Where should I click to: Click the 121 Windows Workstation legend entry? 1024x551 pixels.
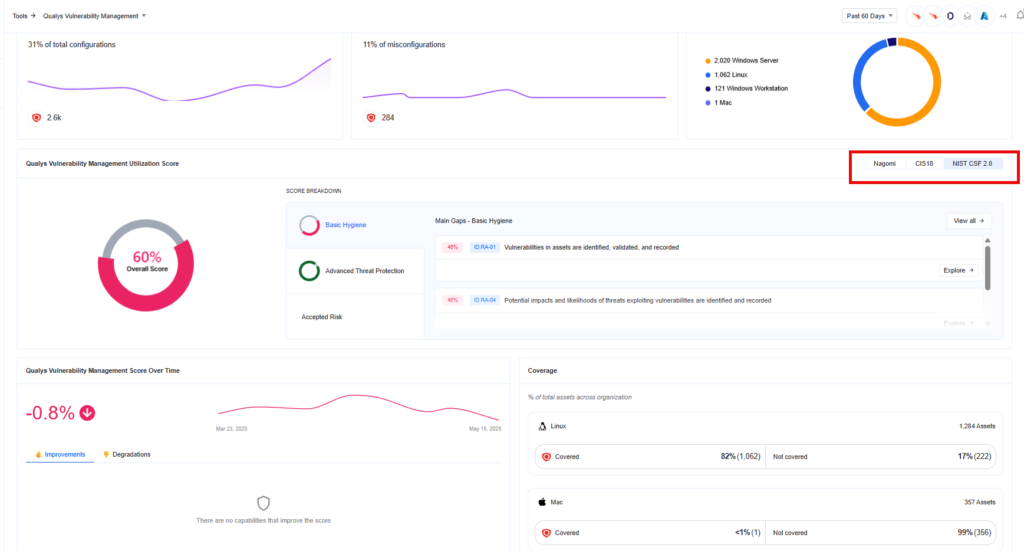[x=746, y=89]
